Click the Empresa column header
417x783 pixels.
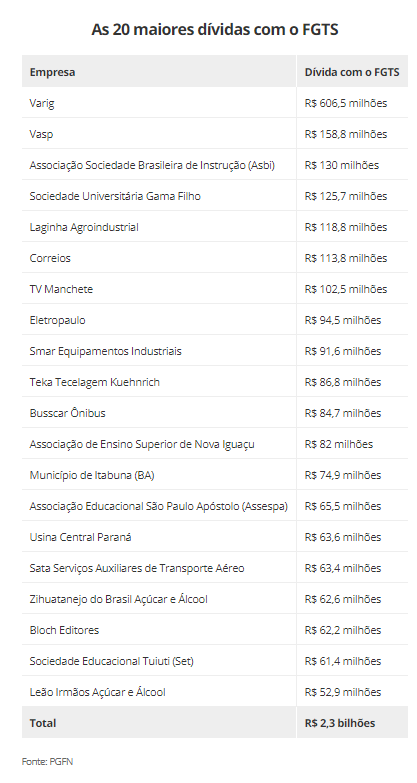tap(52, 72)
